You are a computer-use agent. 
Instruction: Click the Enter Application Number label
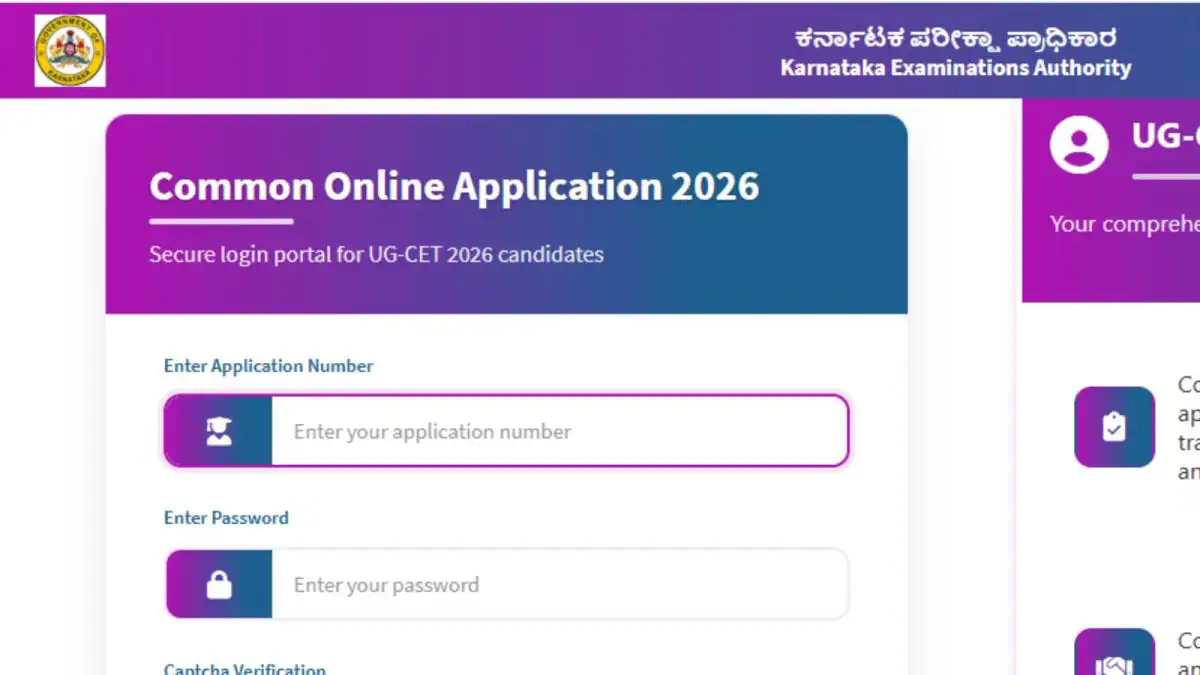tap(268, 365)
